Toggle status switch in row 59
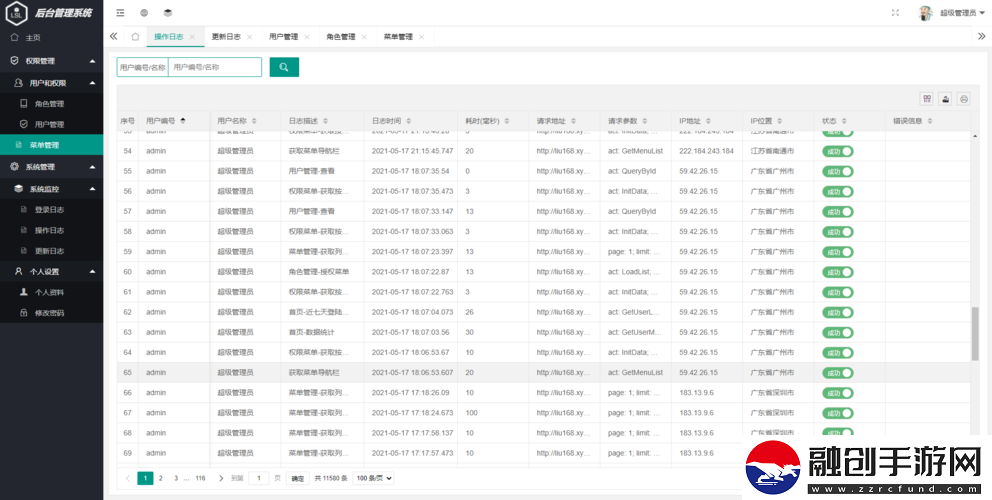 tap(838, 252)
